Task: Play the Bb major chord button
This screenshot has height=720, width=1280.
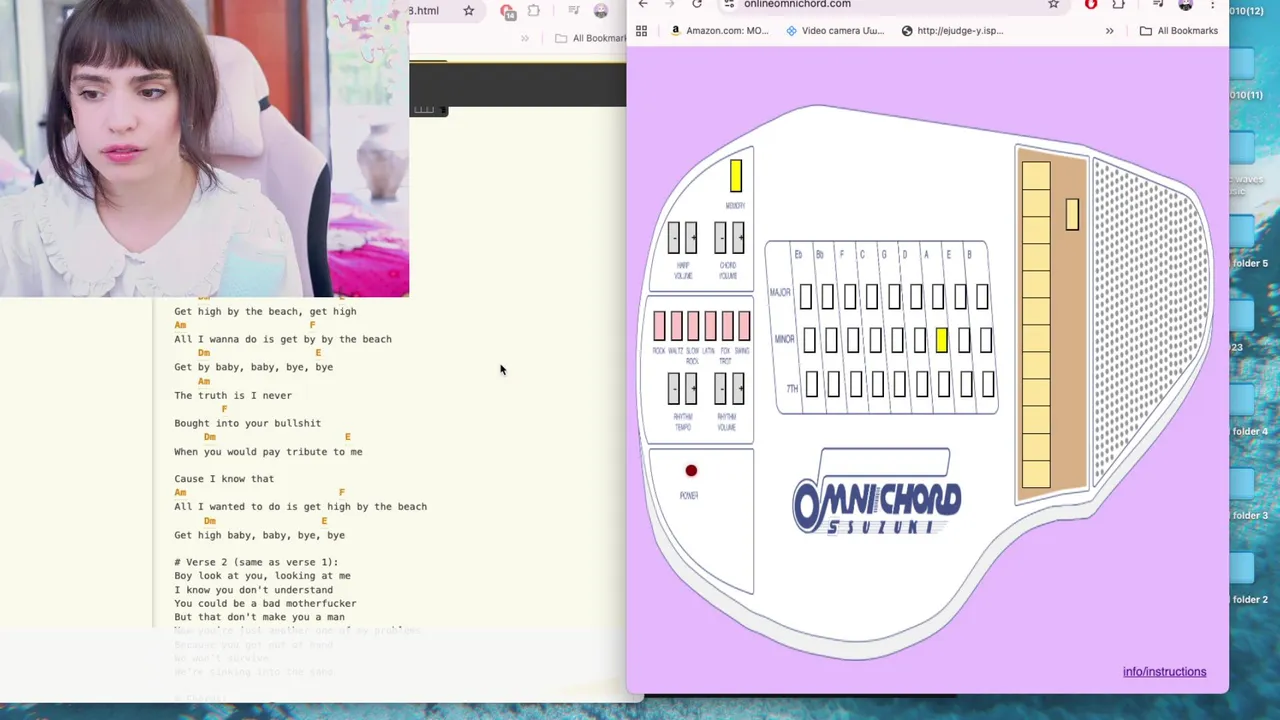Action: pyautogui.click(x=827, y=296)
